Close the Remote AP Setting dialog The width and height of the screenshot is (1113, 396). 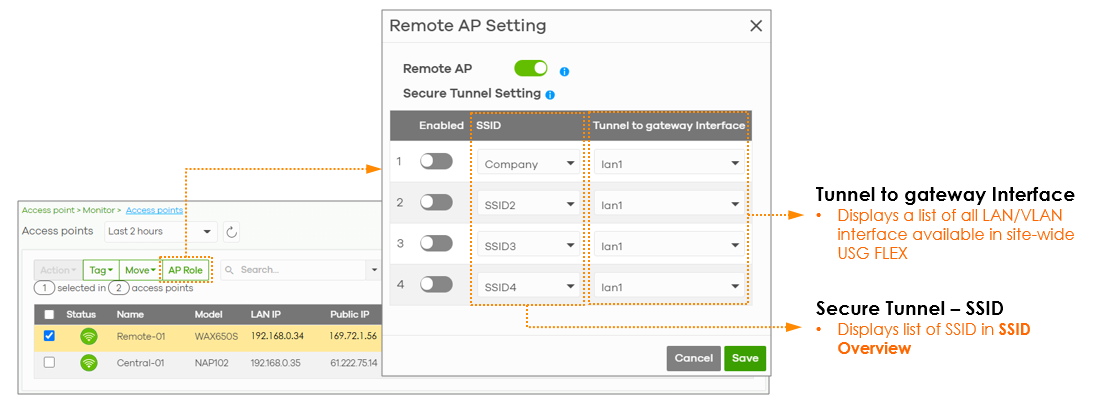tap(756, 26)
